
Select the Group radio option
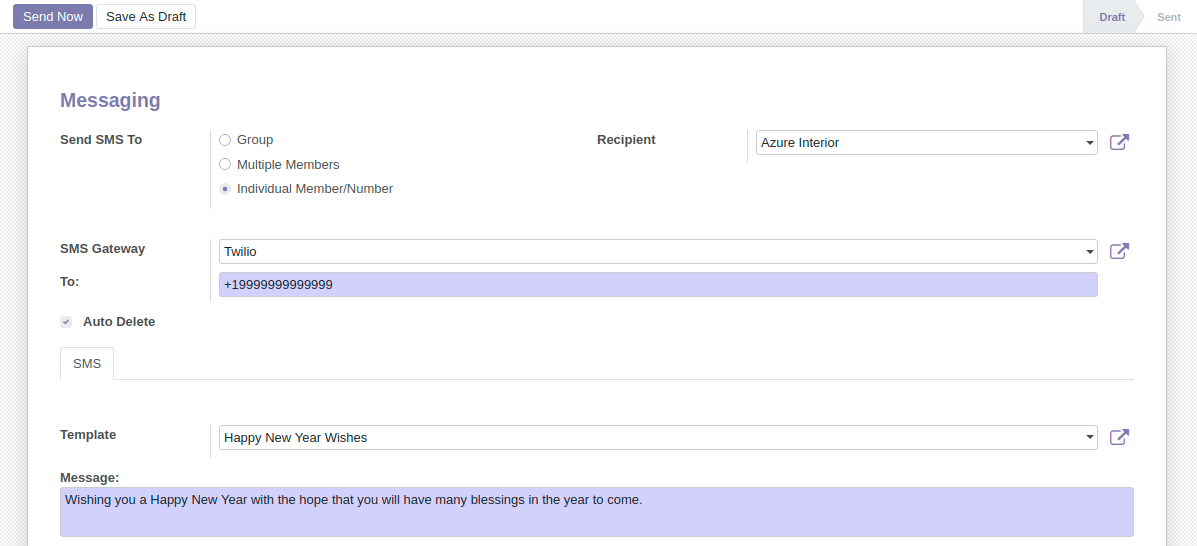tap(225, 140)
